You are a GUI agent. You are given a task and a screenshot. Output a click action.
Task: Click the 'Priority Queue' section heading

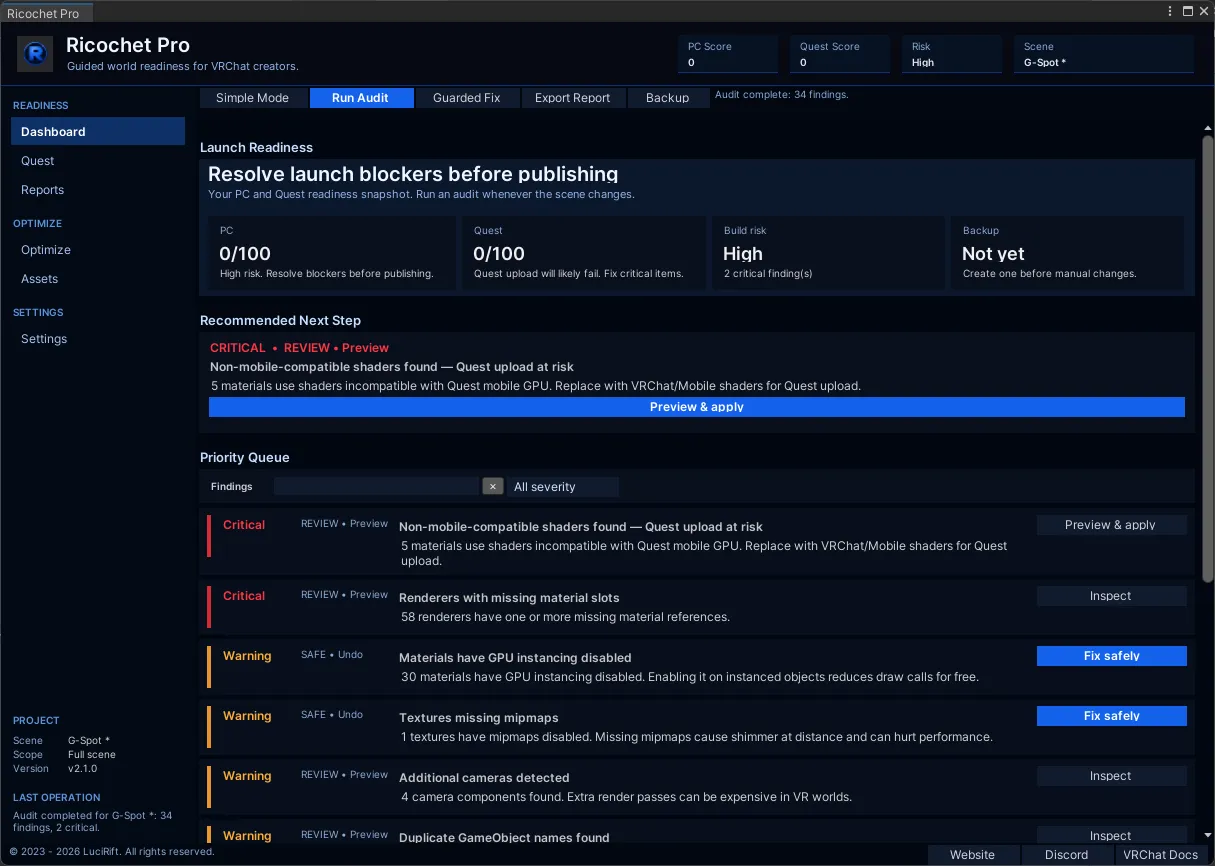pyautogui.click(x=245, y=457)
